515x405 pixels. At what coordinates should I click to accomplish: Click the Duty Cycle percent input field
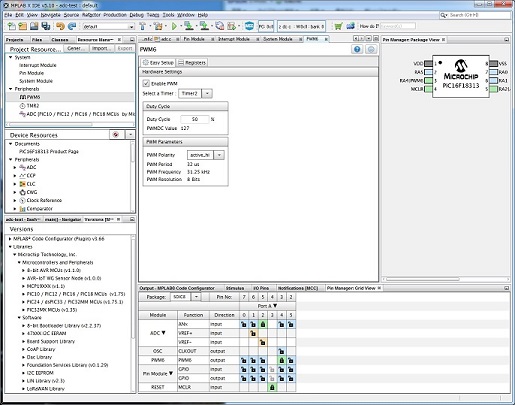coord(195,119)
